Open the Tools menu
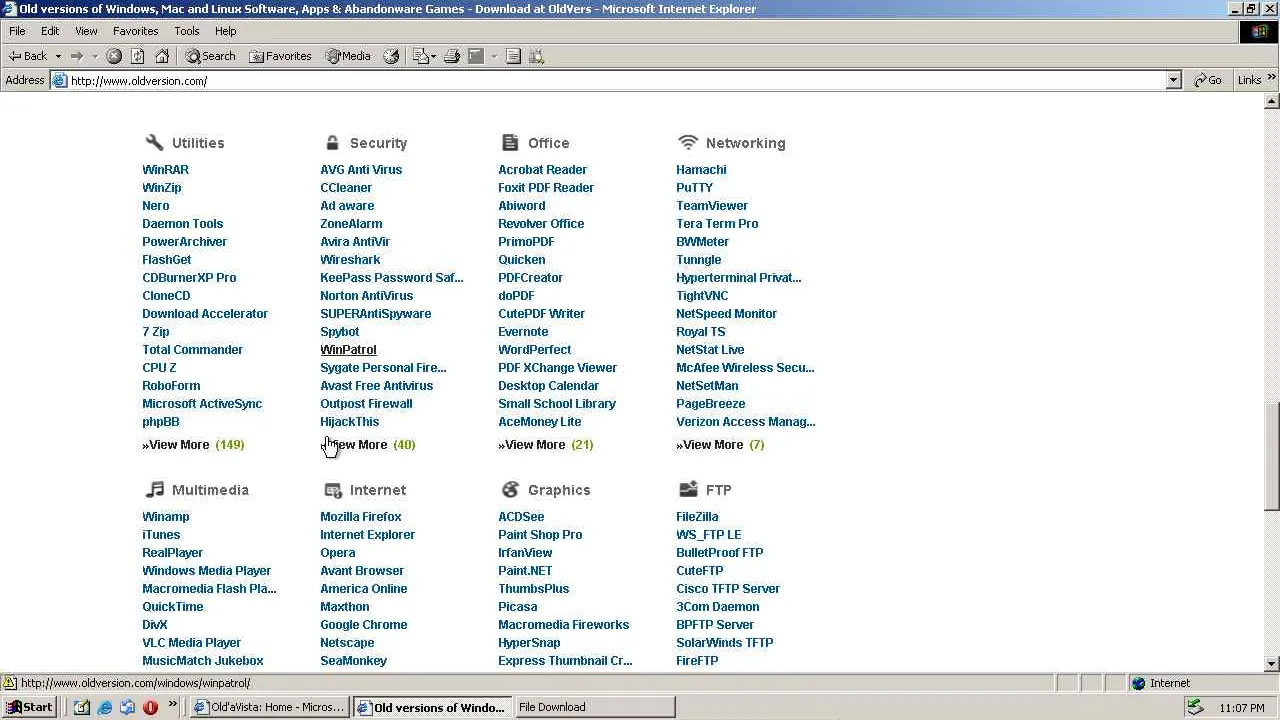This screenshot has width=1280, height=720. [187, 31]
